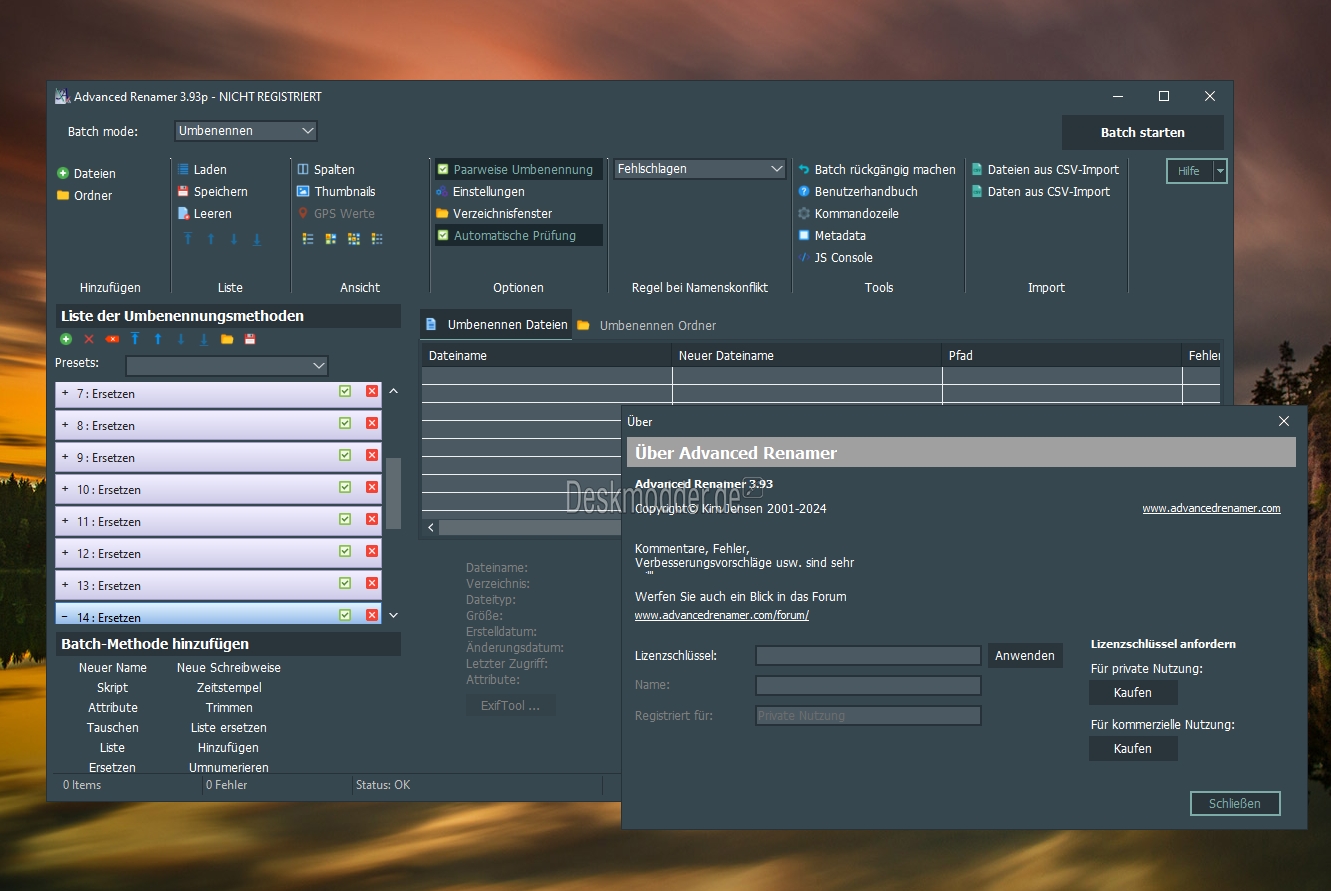Screen dimensions: 1331x891
Task: Collapse method 14 : Ersetzen
Action: [x=65, y=617]
